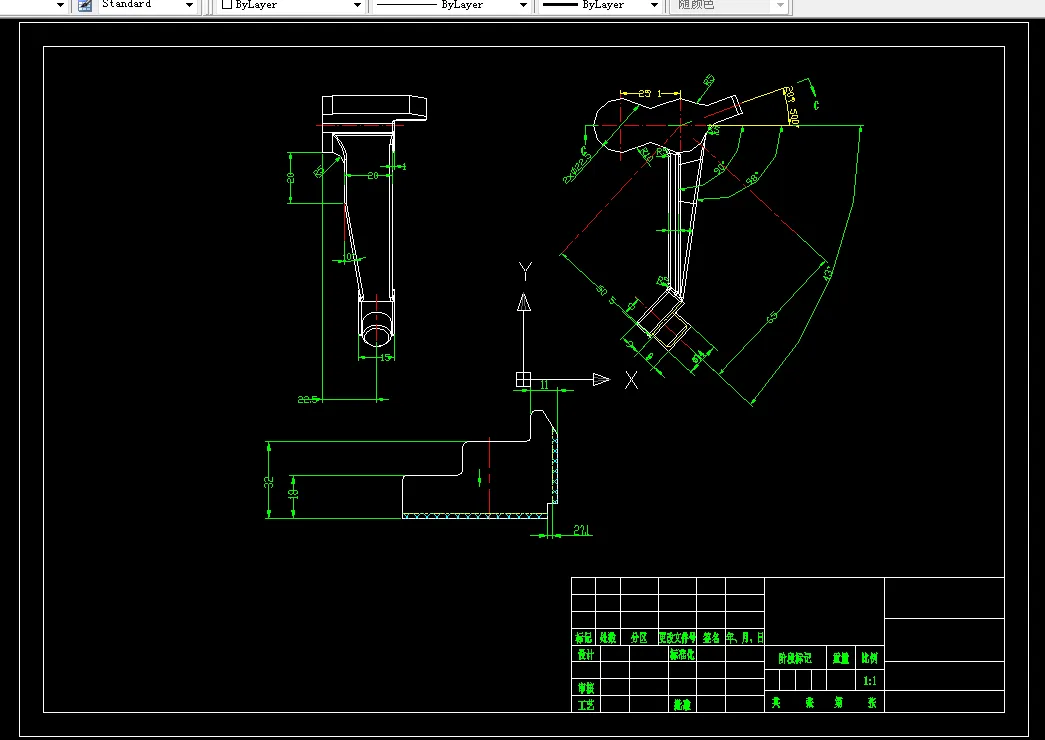This screenshot has width=1045, height=740.
Task: Open the greyed-out plot style dropdown
Action: [x=780, y=5]
